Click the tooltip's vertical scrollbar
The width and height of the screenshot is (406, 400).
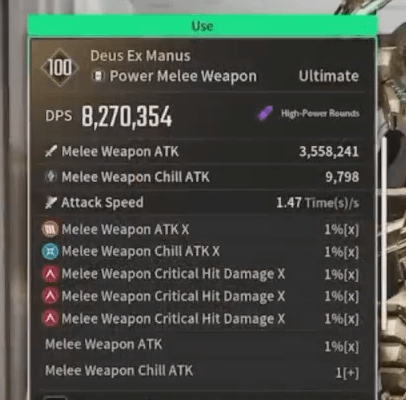click(x=384, y=227)
